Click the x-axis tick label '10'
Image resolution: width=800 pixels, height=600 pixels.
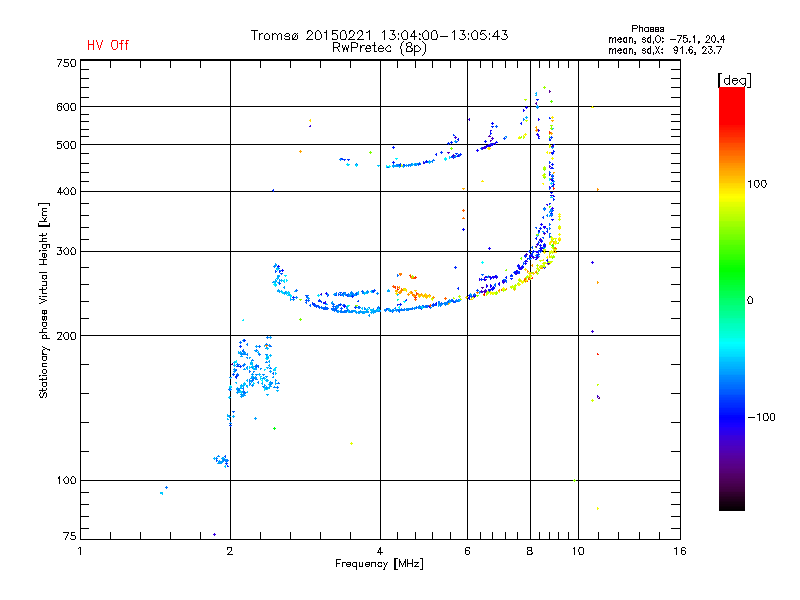pos(578,551)
